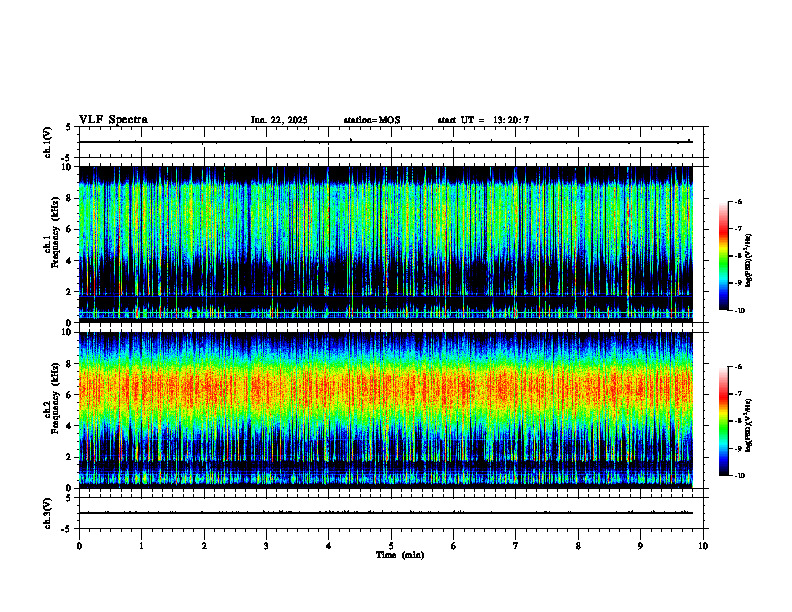Click the "-10" label on ch.1 color bar
792x612 pixels.
coord(739,310)
